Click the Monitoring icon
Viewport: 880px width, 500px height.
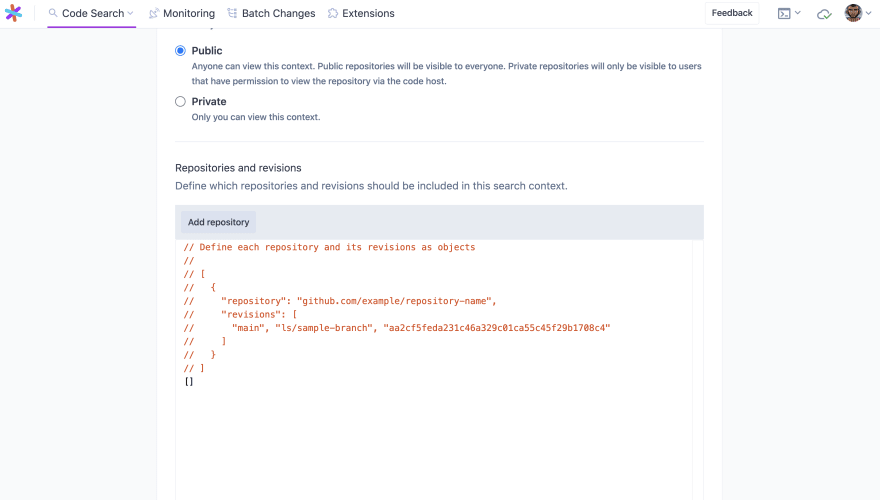pyautogui.click(x=154, y=13)
